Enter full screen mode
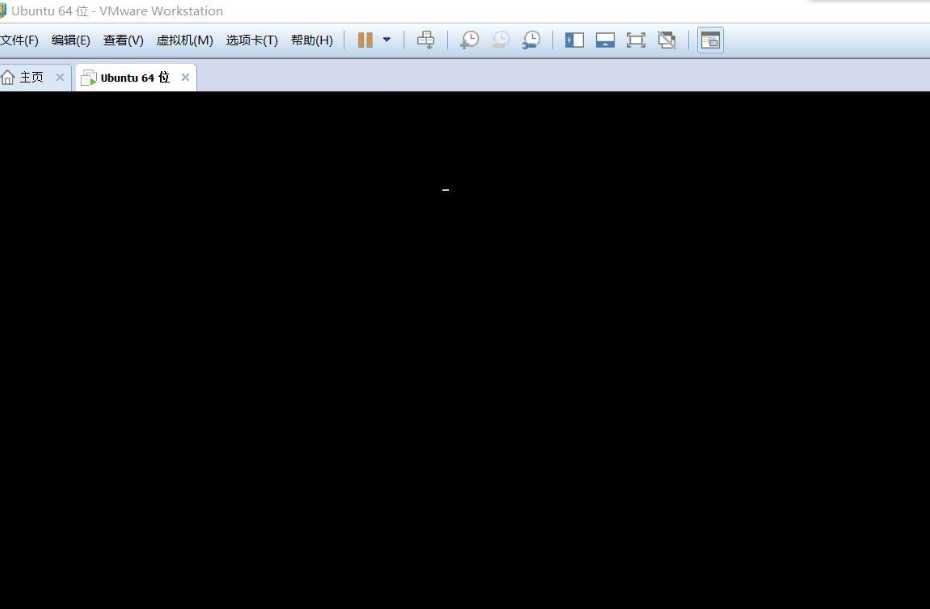930x609 pixels. click(x=636, y=40)
